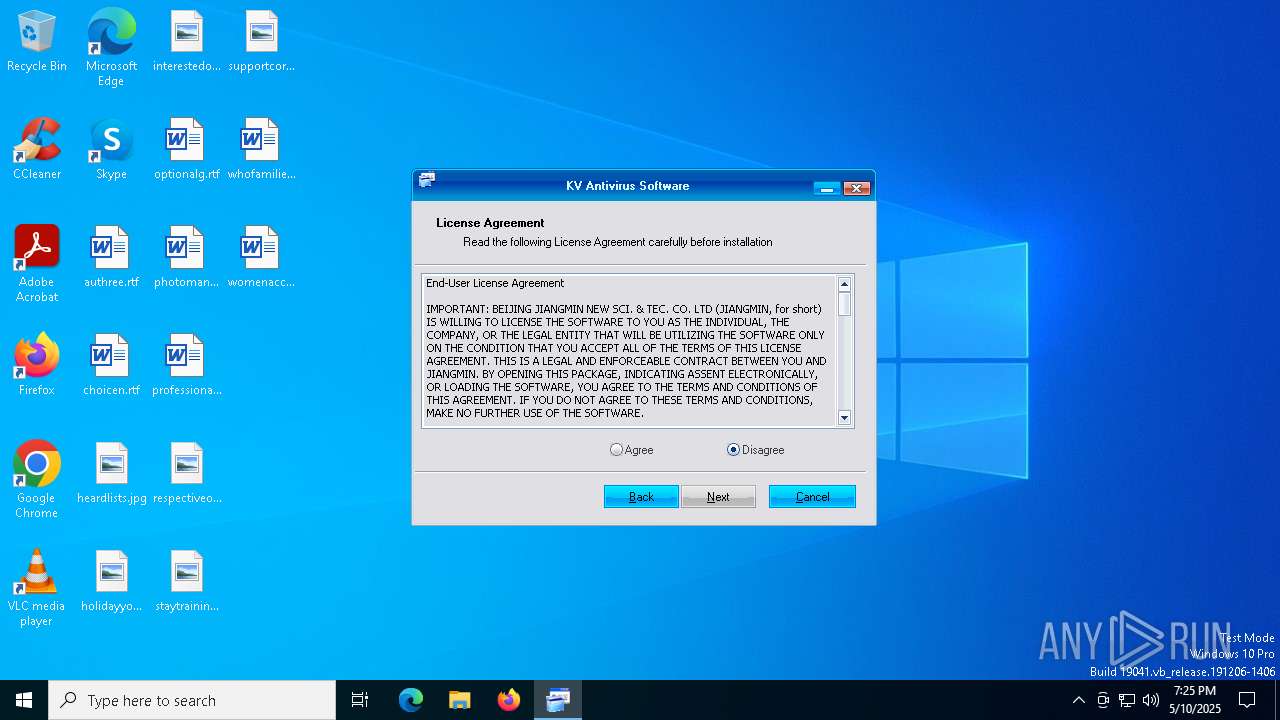Select the choicen.rtf document
1280x720 pixels.
tap(111, 366)
